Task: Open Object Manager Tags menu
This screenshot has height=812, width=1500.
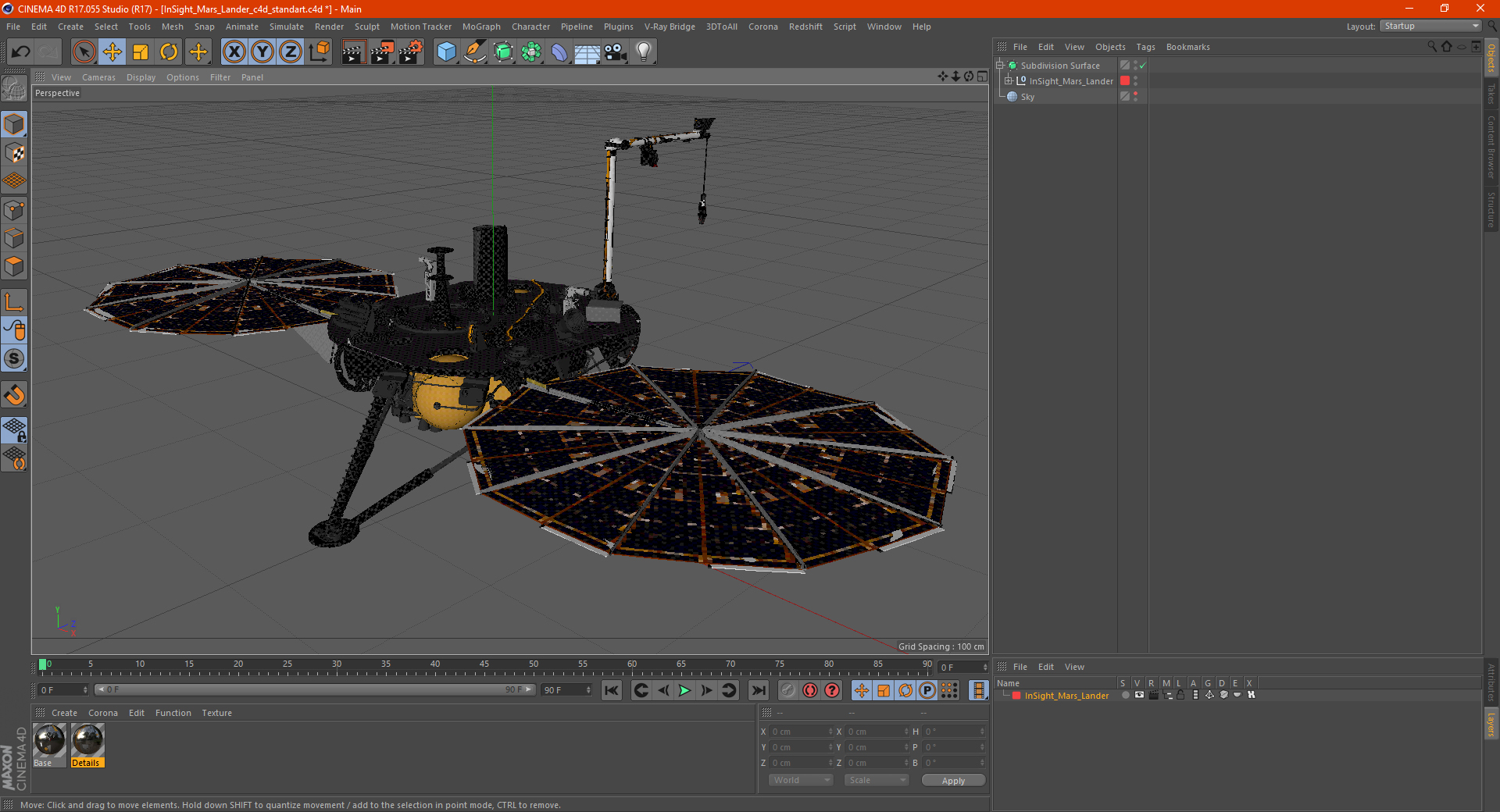Action: pyautogui.click(x=1145, y=47)
